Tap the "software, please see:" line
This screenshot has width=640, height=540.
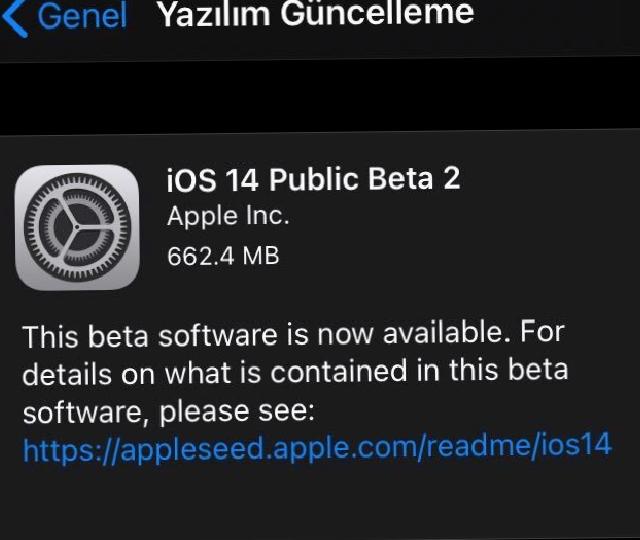click(x=169, y=411)
